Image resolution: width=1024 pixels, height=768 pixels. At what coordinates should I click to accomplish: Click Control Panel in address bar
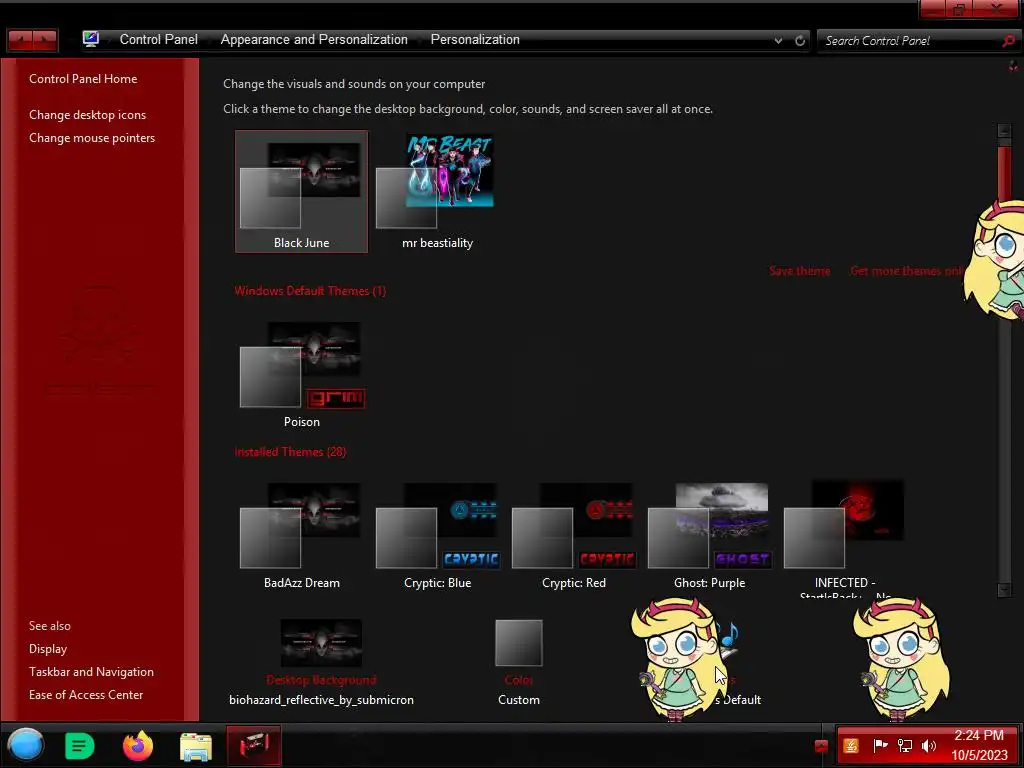click(159, 40)
